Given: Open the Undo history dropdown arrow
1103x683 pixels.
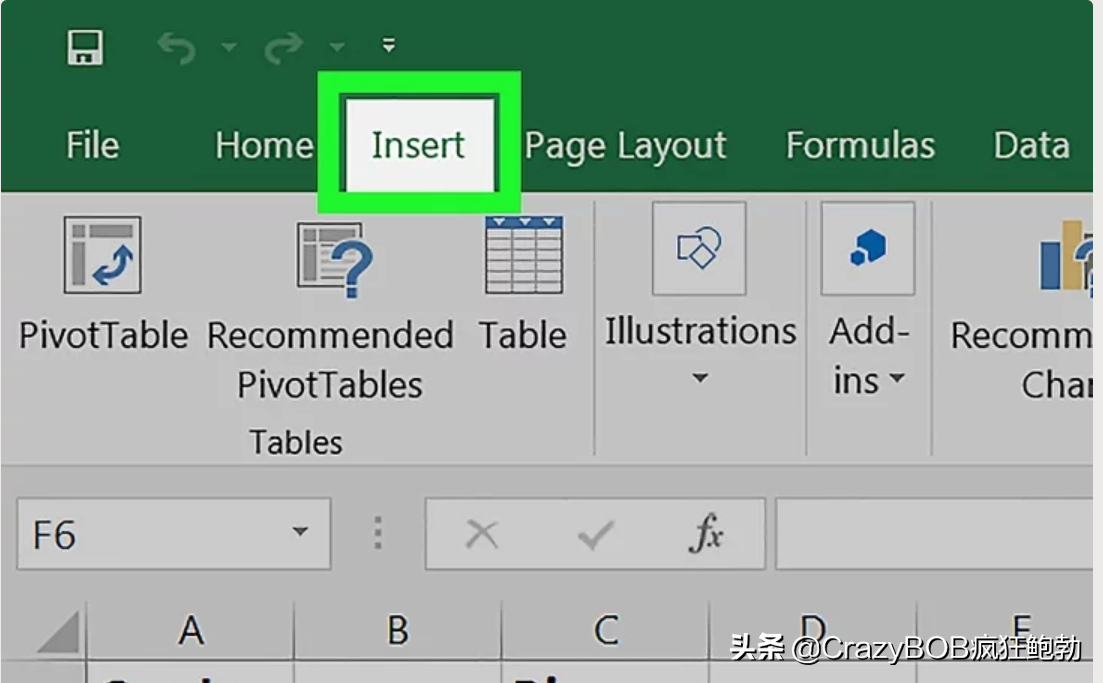Looking at the screenshot, I should coord(229,47).
